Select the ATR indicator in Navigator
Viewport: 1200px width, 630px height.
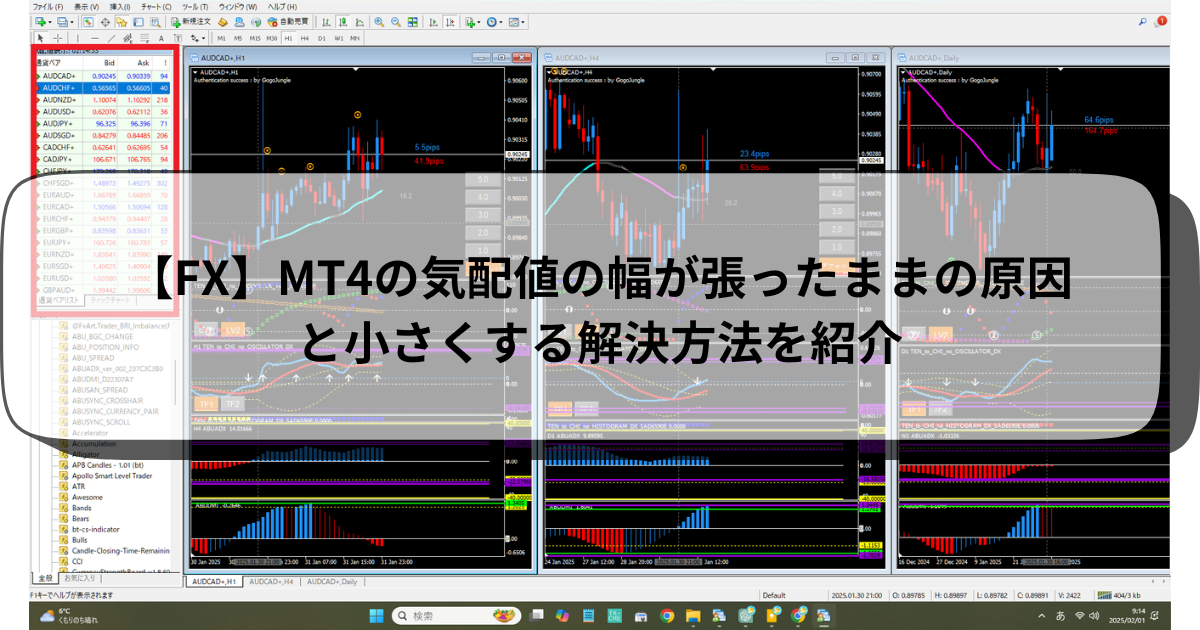coord(79,486)
